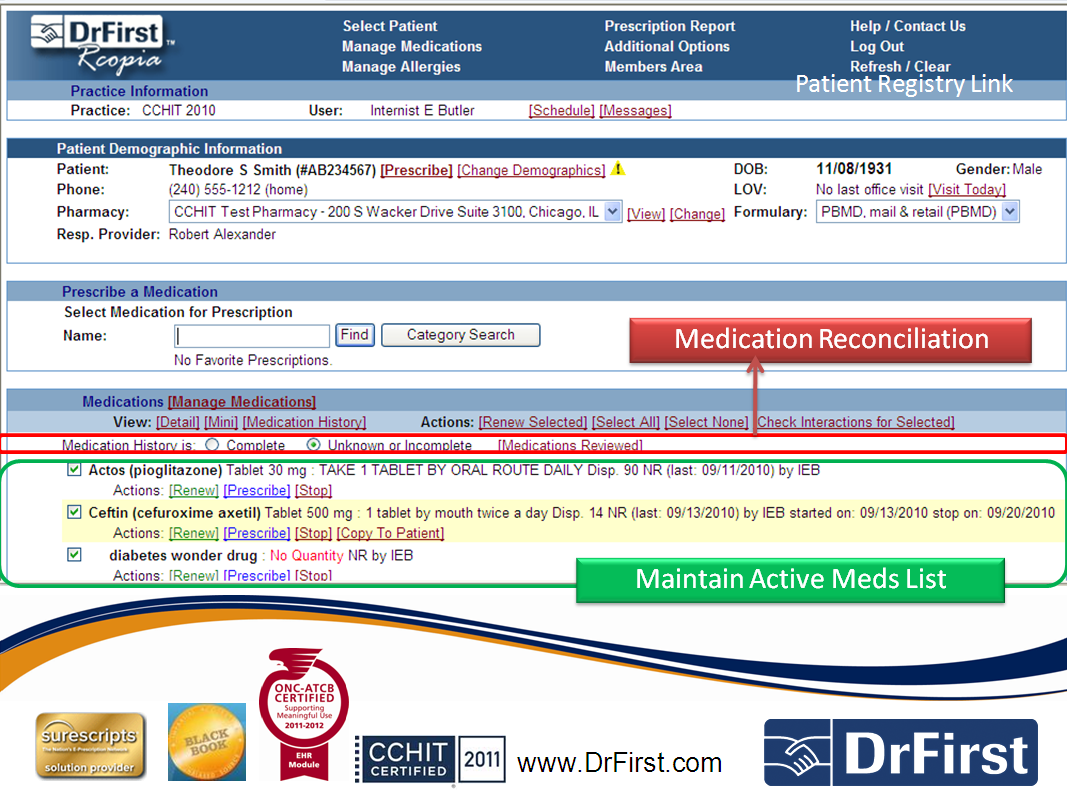Click Resp. Provider Robert Alexander text

coord(222,234)
